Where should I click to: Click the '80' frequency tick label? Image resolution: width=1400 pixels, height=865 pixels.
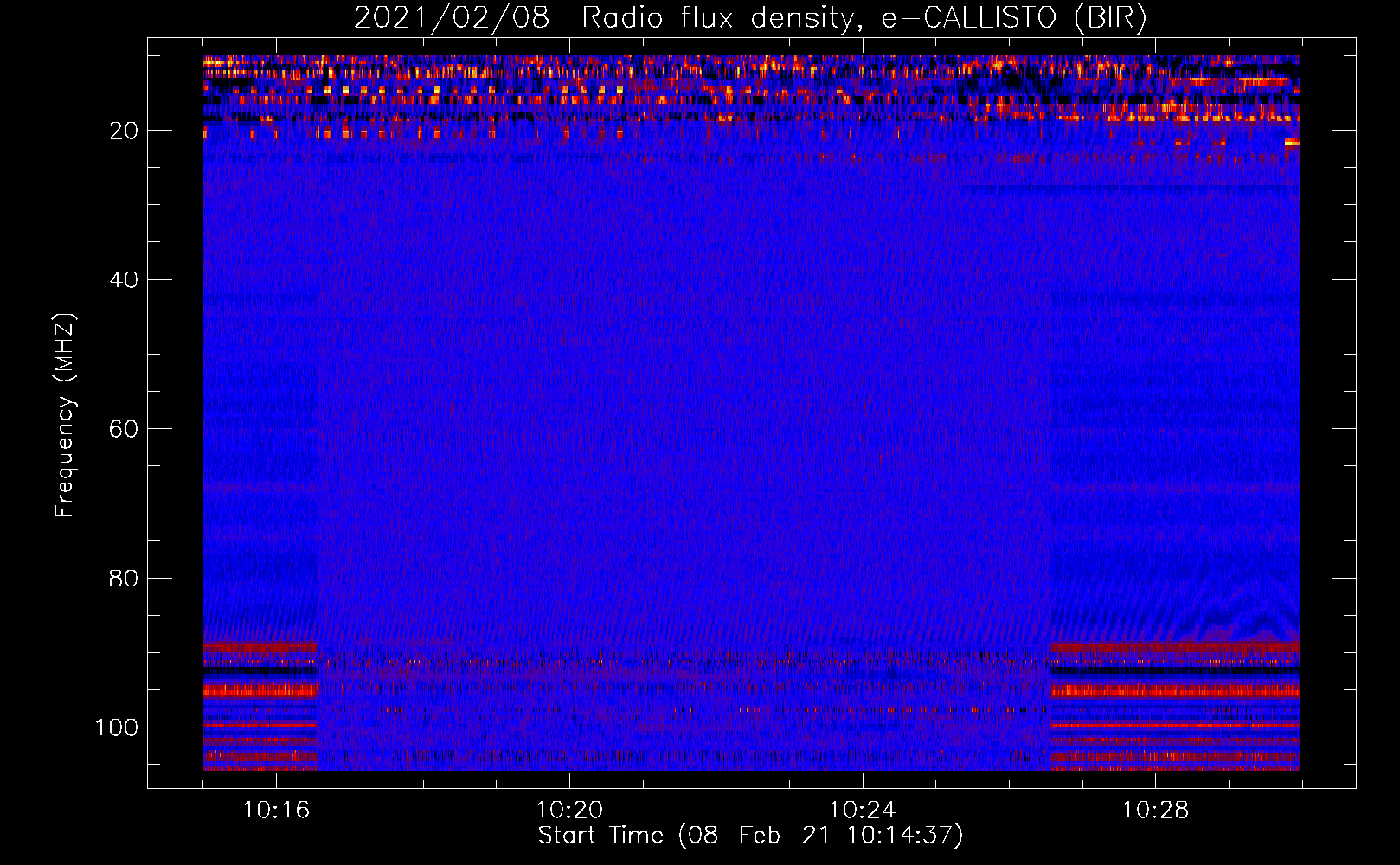[x=124, y=578]
